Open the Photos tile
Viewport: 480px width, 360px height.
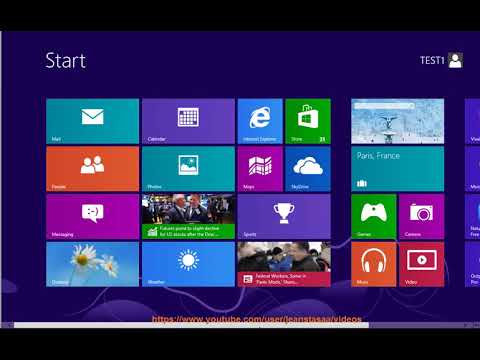coord(188,169)
